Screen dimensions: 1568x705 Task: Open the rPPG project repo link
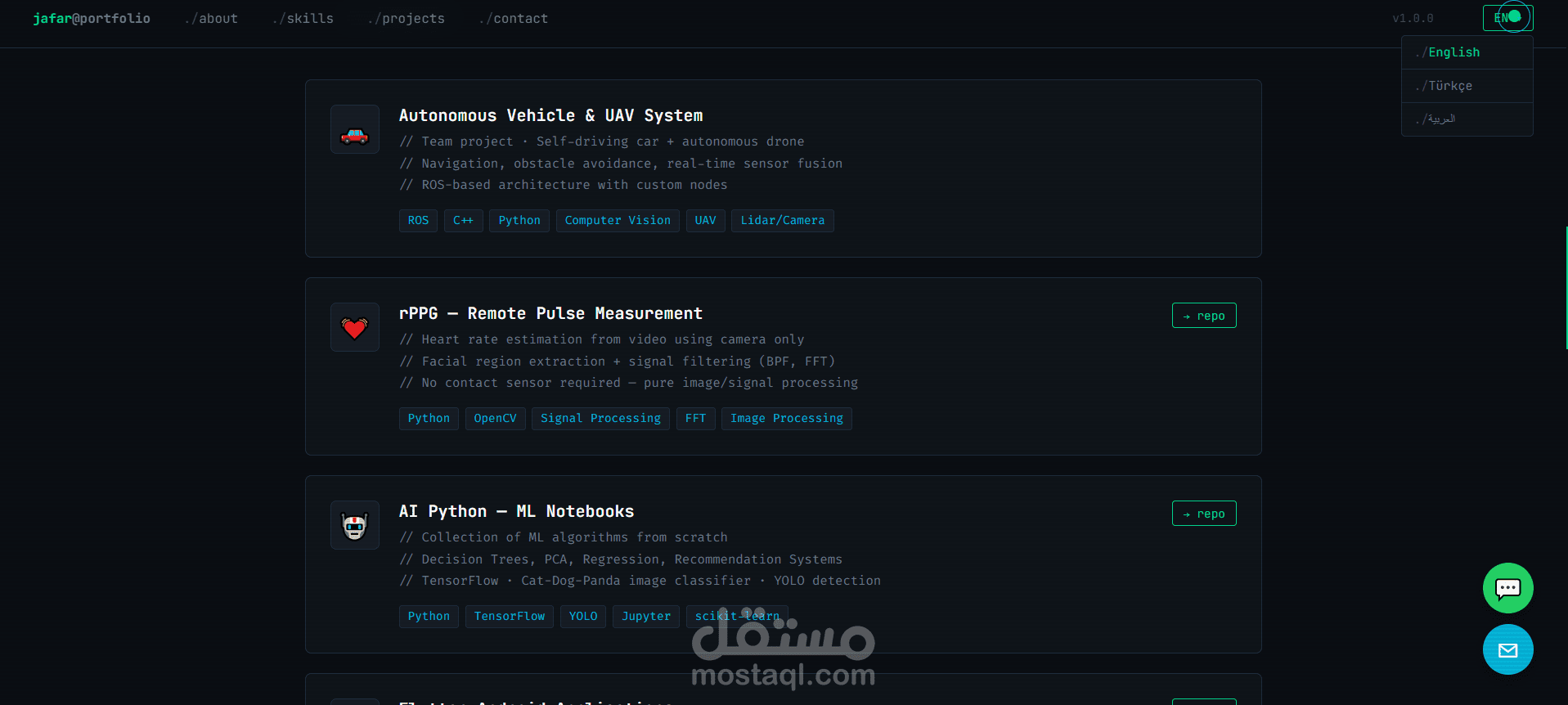click(x=1204, y=316)
